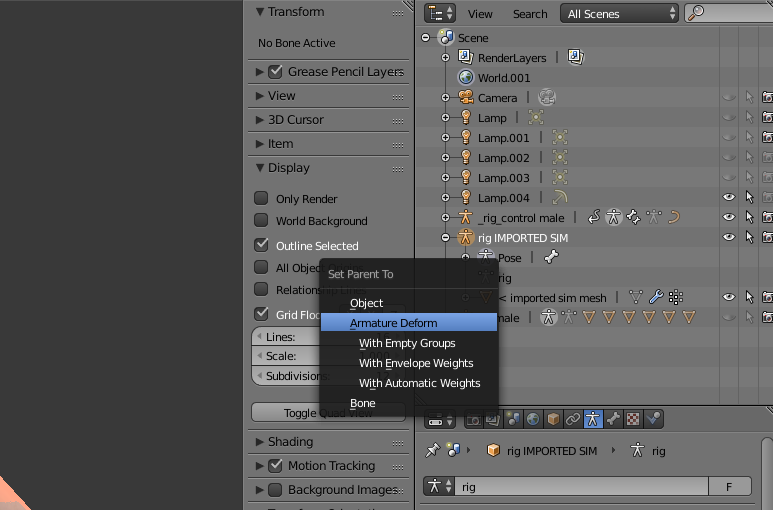773x510 pixels.
Task: Open the Object properties tab
Action: click(553, 419)
